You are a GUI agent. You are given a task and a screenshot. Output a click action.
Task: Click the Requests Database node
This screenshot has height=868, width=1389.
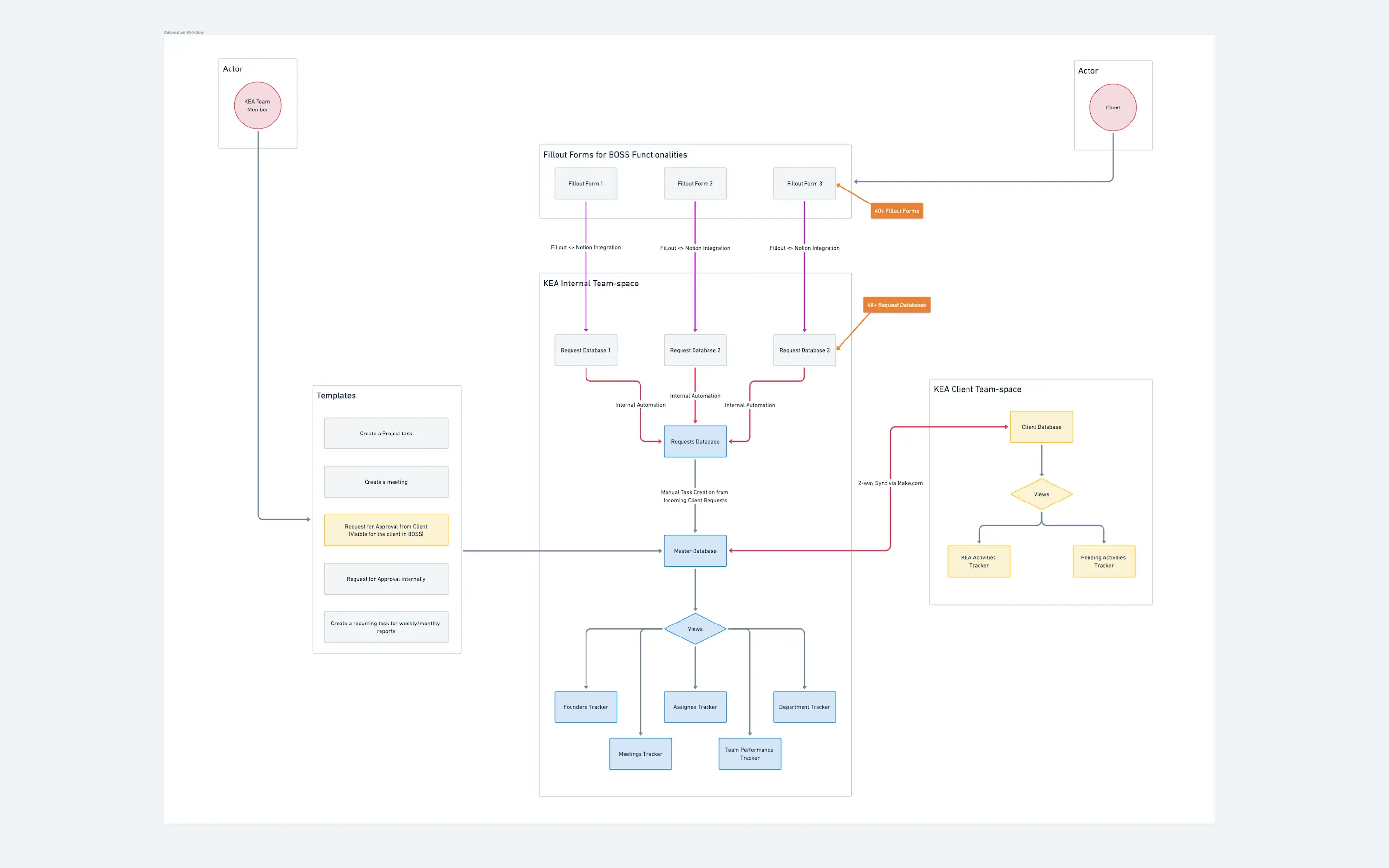(x=694, y=441)
